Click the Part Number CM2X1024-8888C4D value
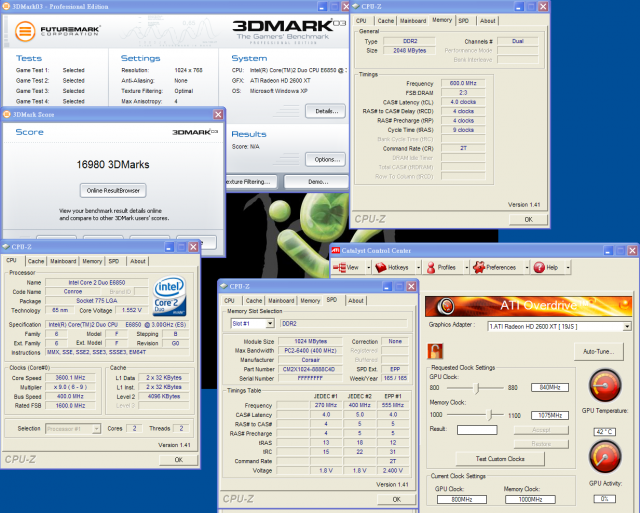The image size is (640, 513). tap(309, 369)
